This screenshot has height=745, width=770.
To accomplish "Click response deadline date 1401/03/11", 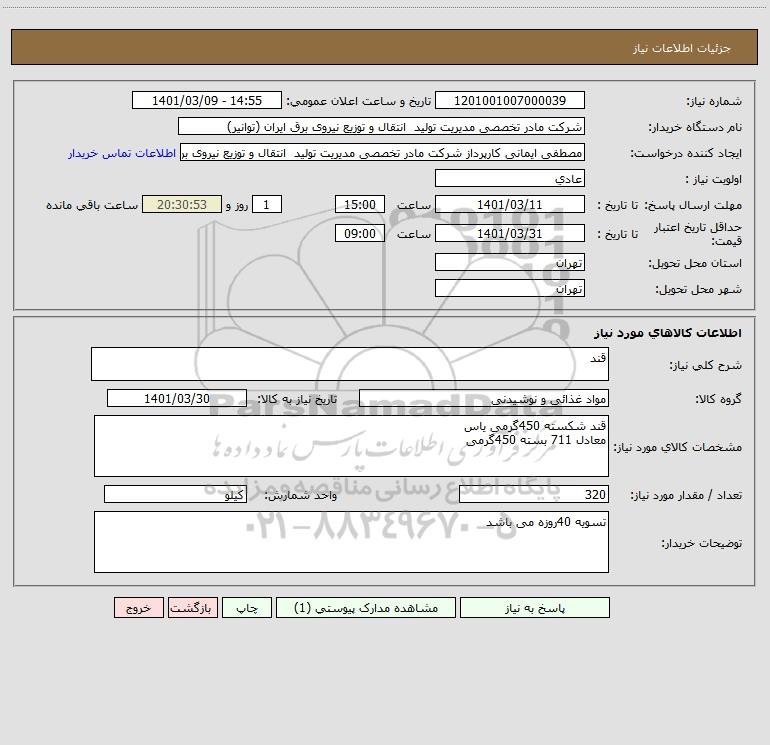I will click(510, 204).
